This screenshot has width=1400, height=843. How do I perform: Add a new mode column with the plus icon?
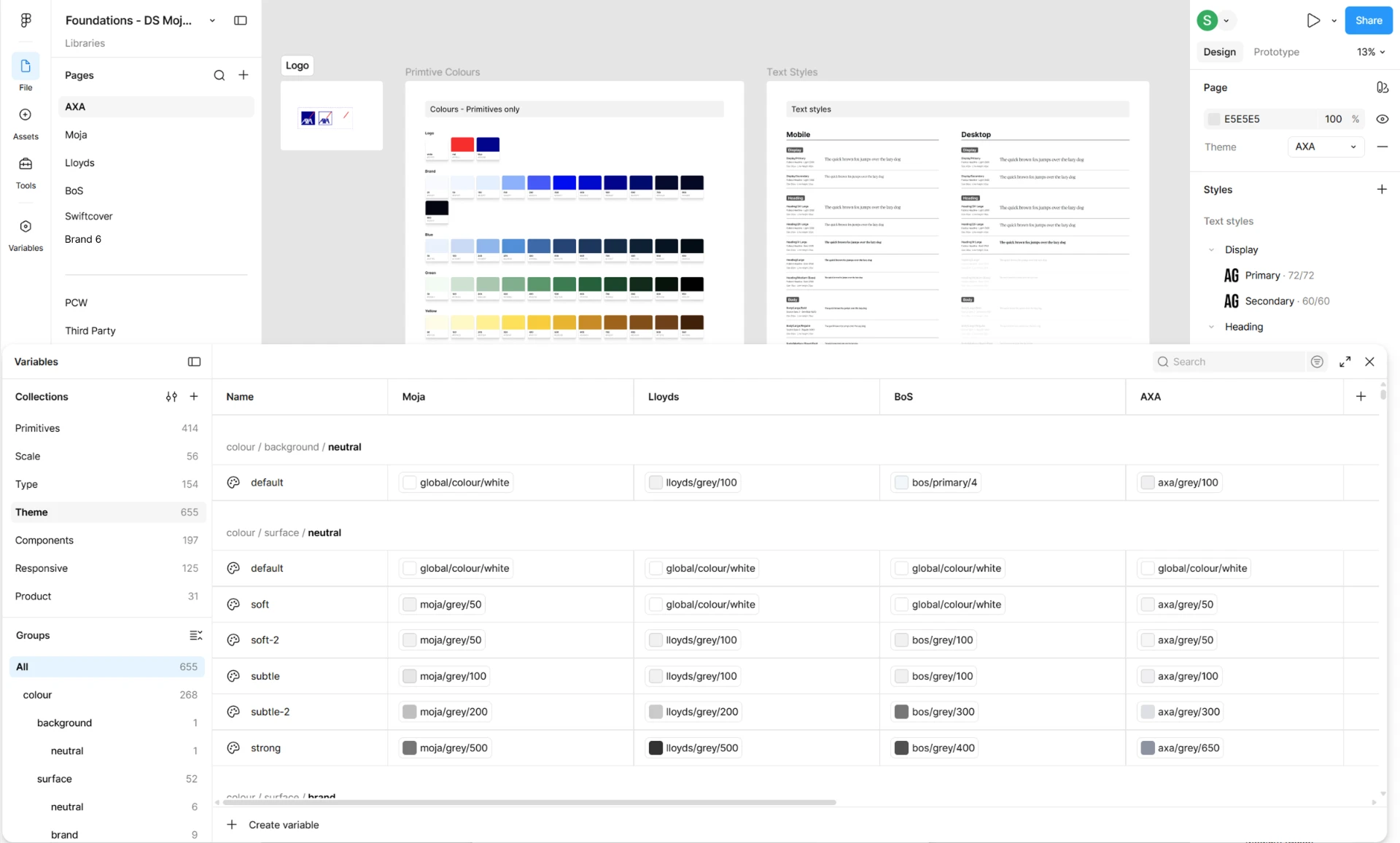tap(1361, 397)
